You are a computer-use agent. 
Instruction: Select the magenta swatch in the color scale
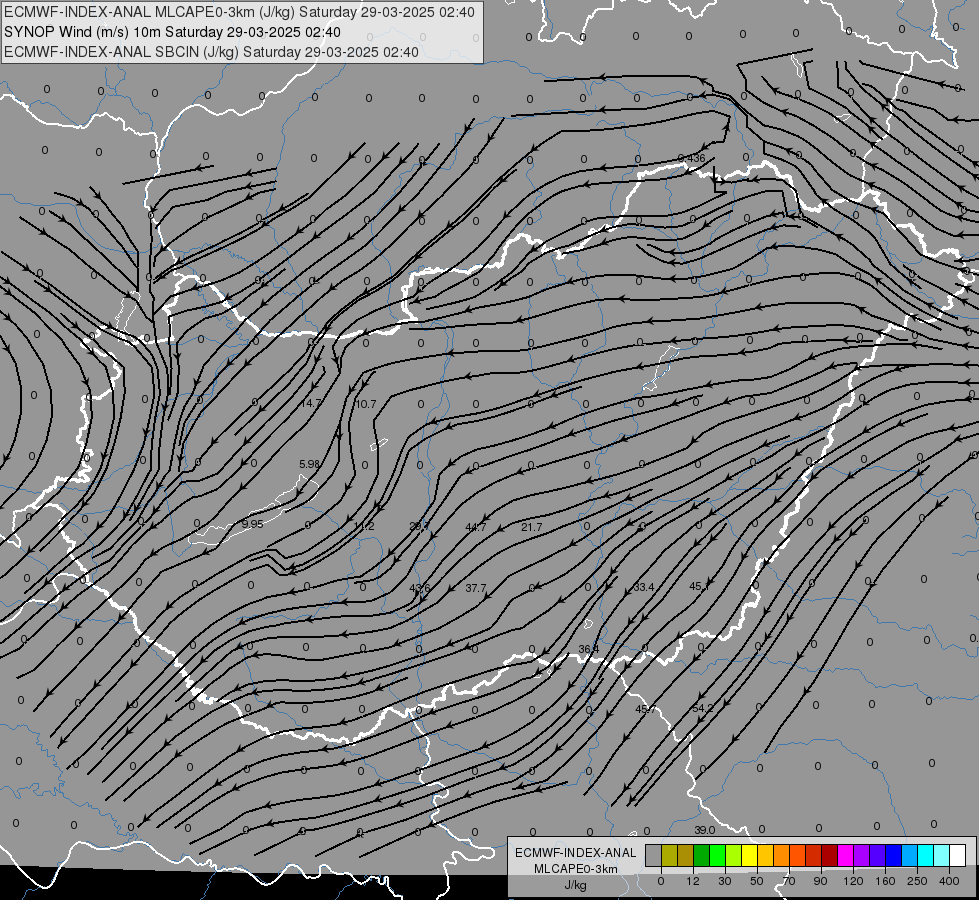tap(845, 855)
